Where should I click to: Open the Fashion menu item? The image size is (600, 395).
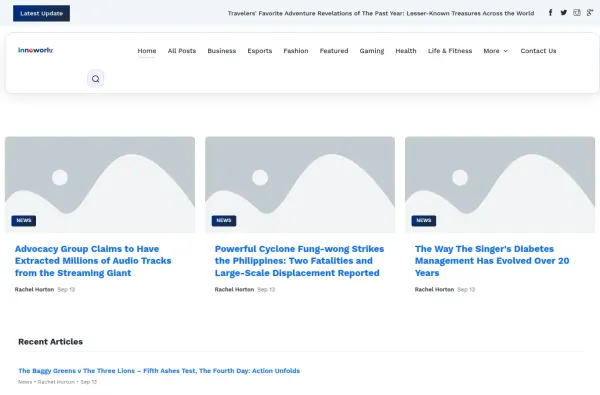296,51
